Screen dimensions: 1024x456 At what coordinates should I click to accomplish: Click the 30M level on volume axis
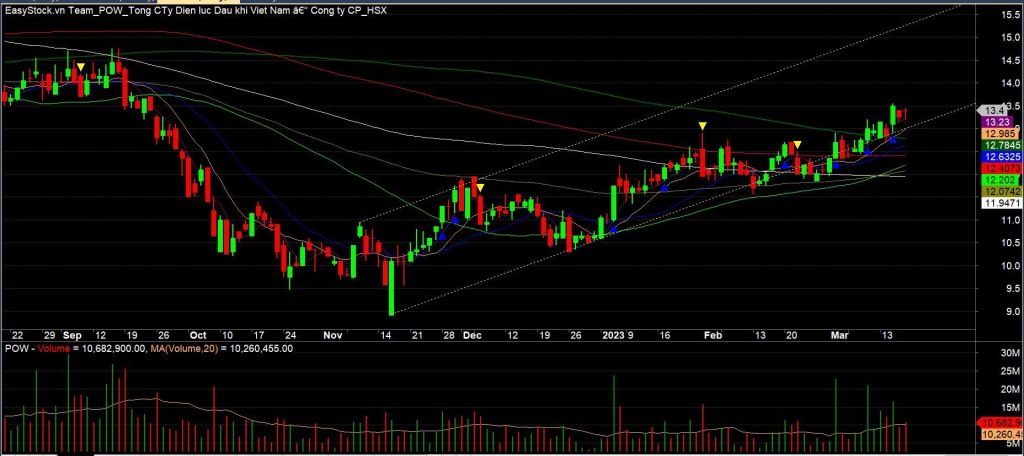tap(1008, 353)
